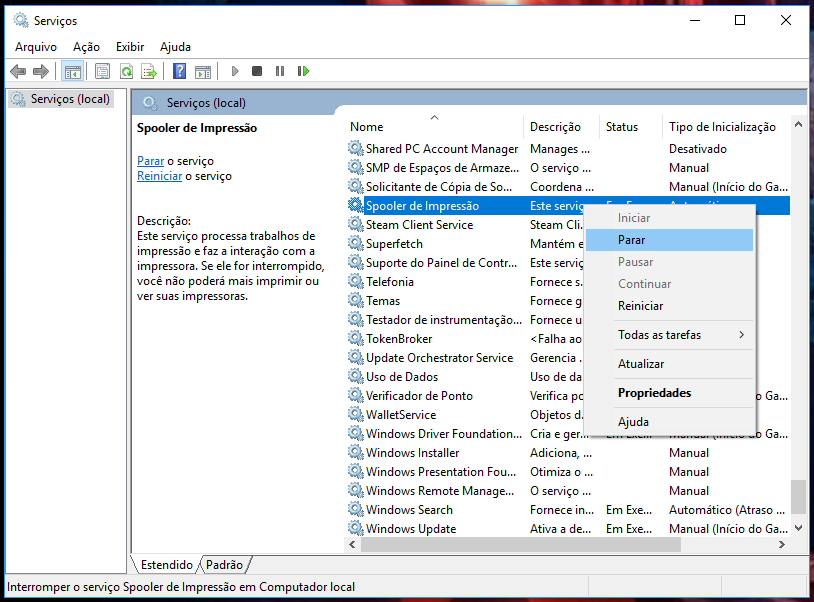The height and width of the screenshot is (602, 814).
Task: Switch to the Padrão tab
Action: [224, 565]
